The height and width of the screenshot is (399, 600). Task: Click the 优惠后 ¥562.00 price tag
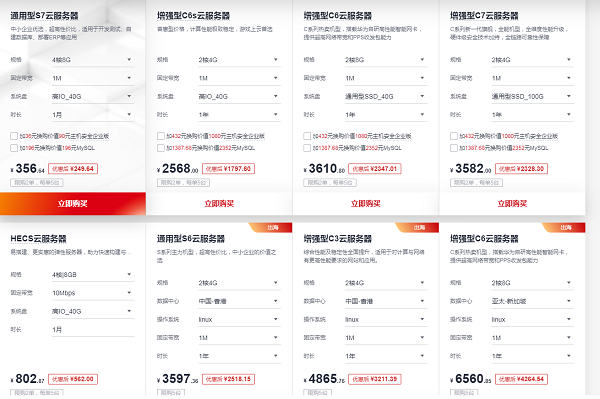click(x=73, y=379)
